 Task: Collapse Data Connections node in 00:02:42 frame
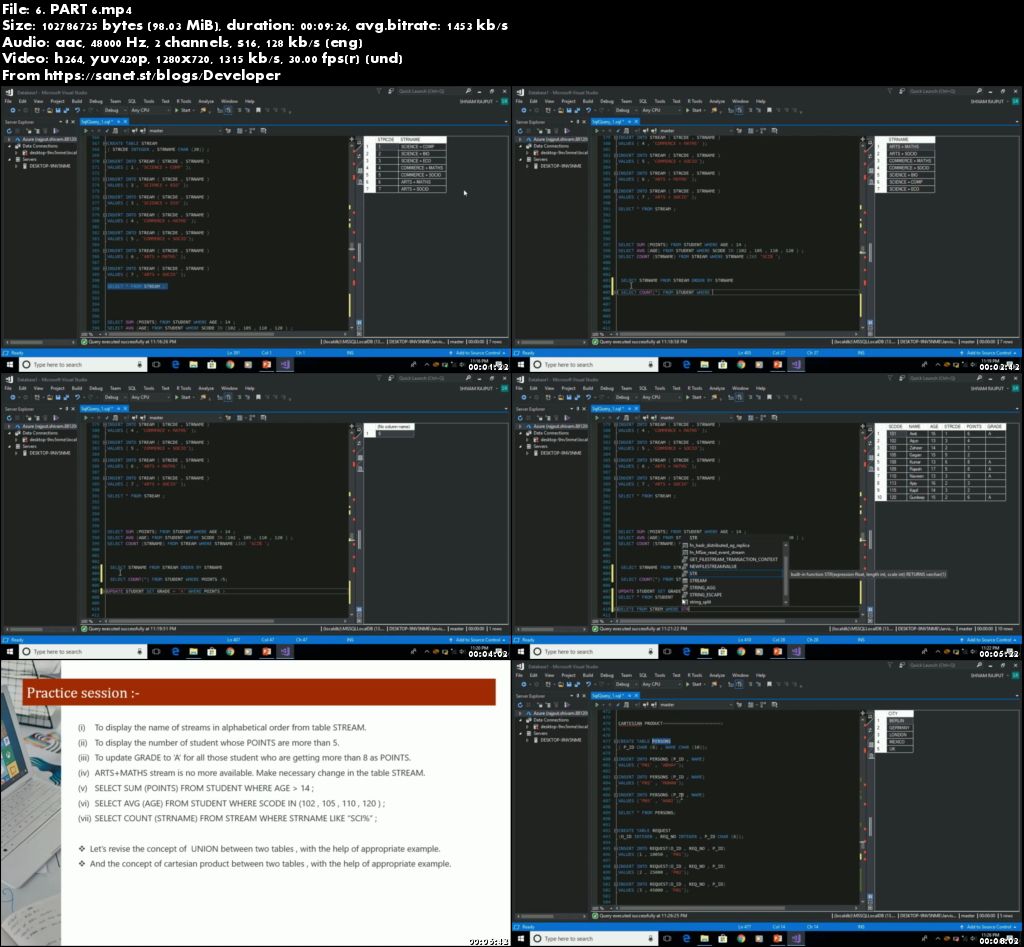point(520,146)
